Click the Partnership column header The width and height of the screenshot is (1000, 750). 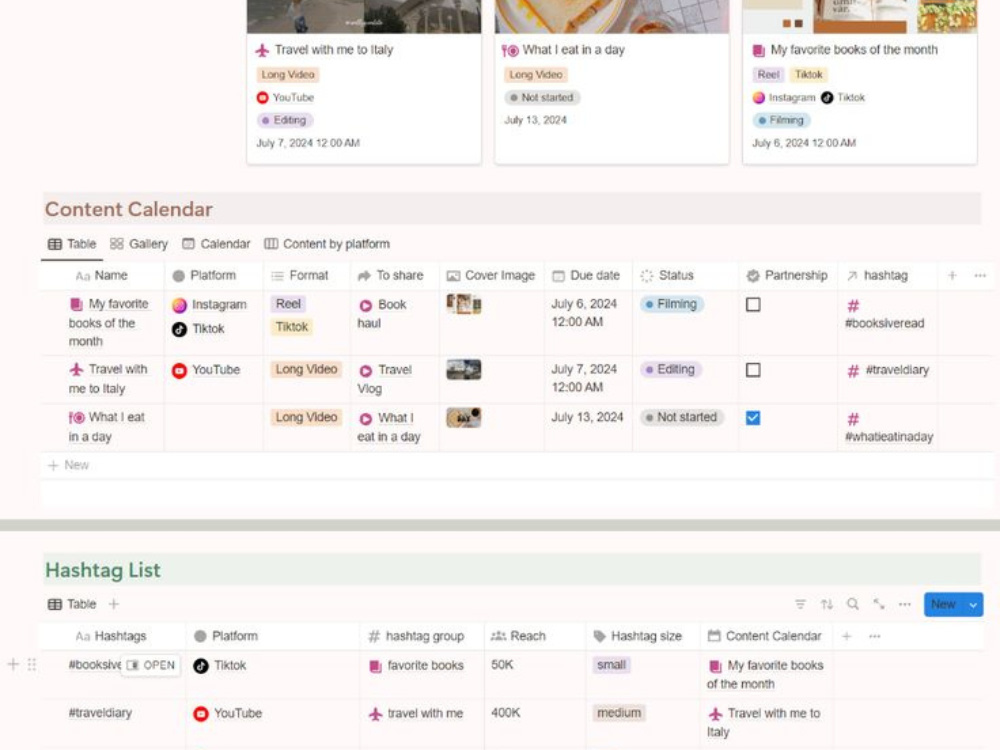[x=787, y=276]
